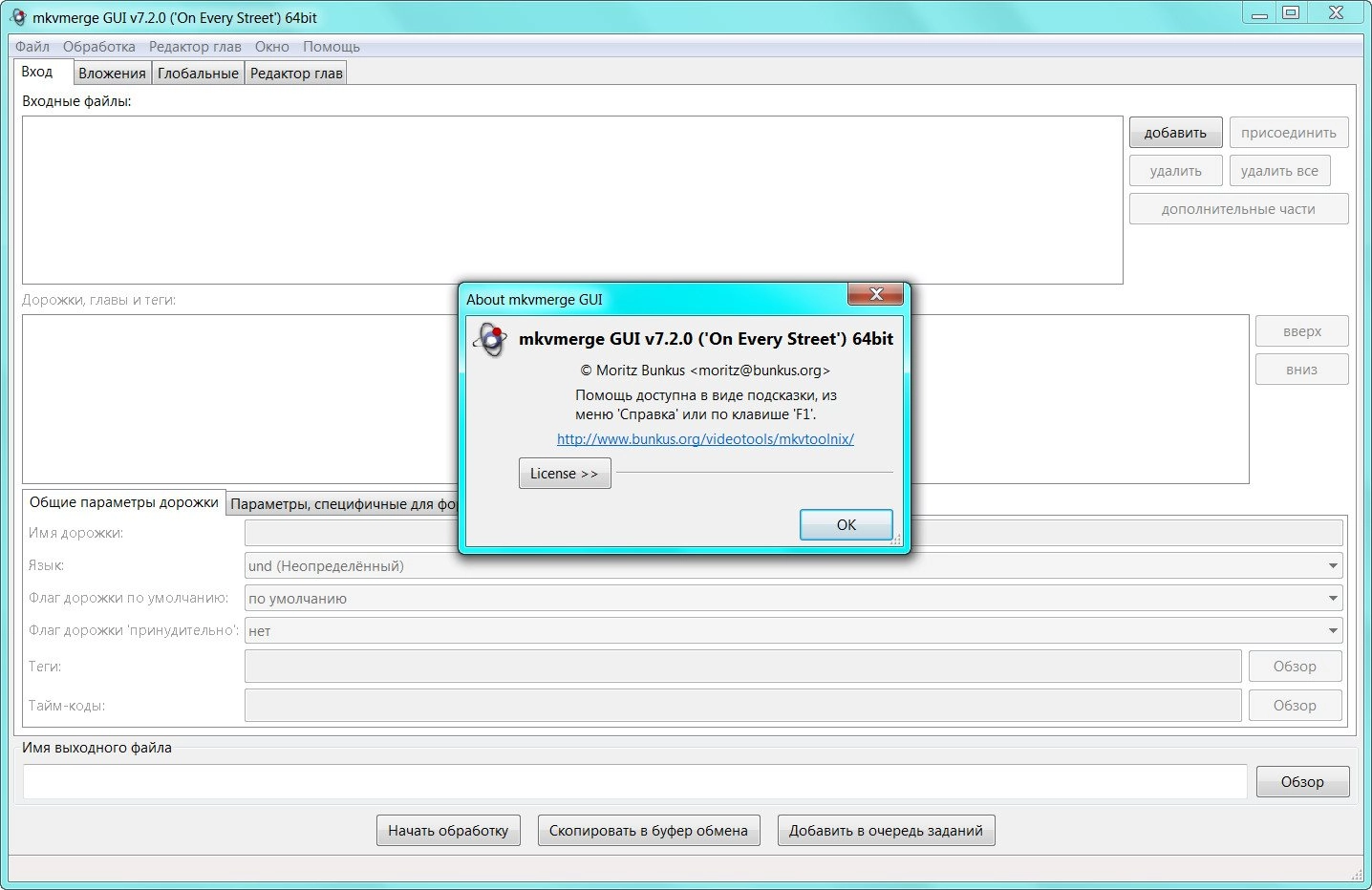
Task: Click the mkvmerge logo in About dialog
Action: 490,340
